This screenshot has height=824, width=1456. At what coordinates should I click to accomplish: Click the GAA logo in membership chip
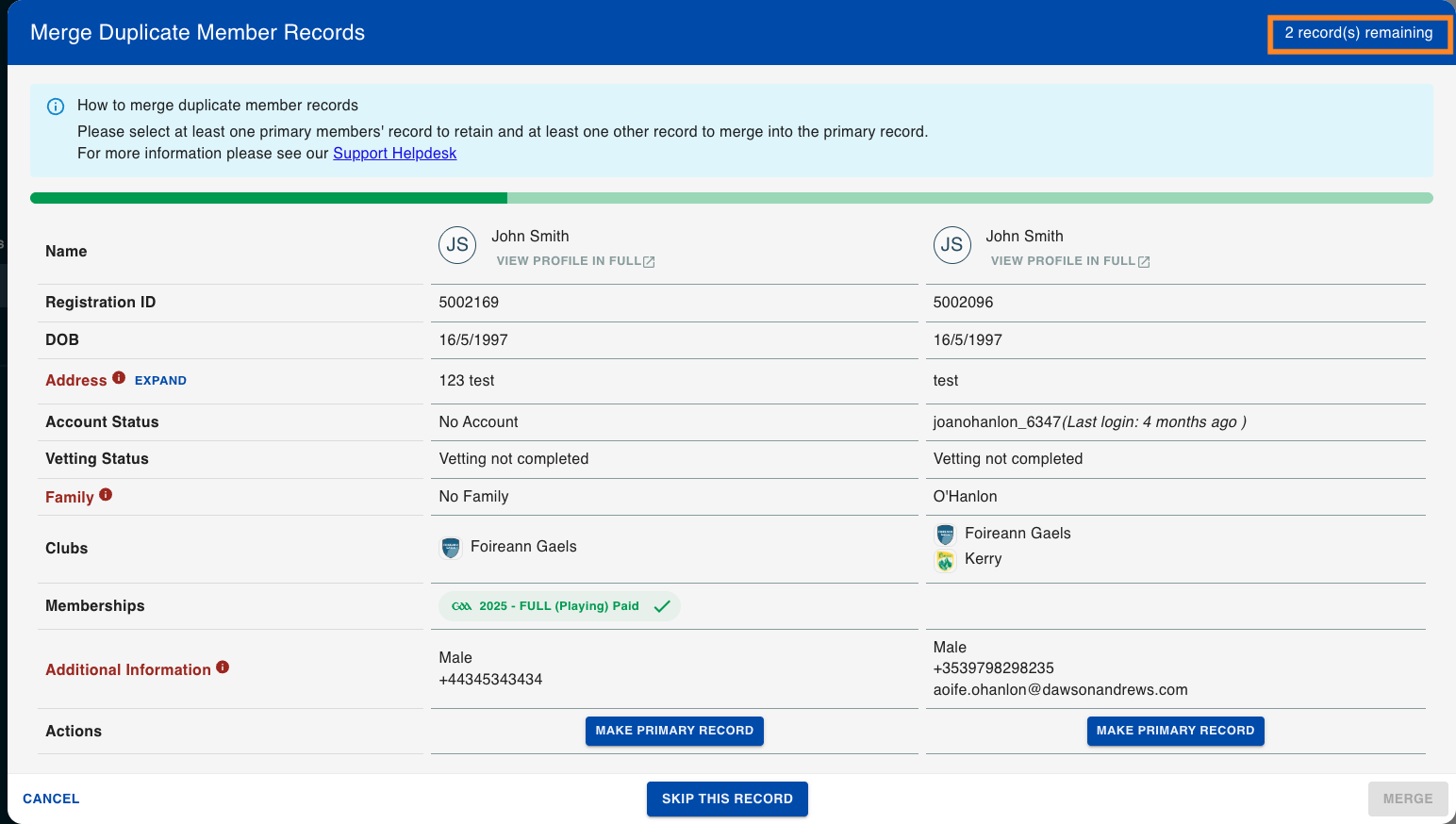(x=461, y=606)
